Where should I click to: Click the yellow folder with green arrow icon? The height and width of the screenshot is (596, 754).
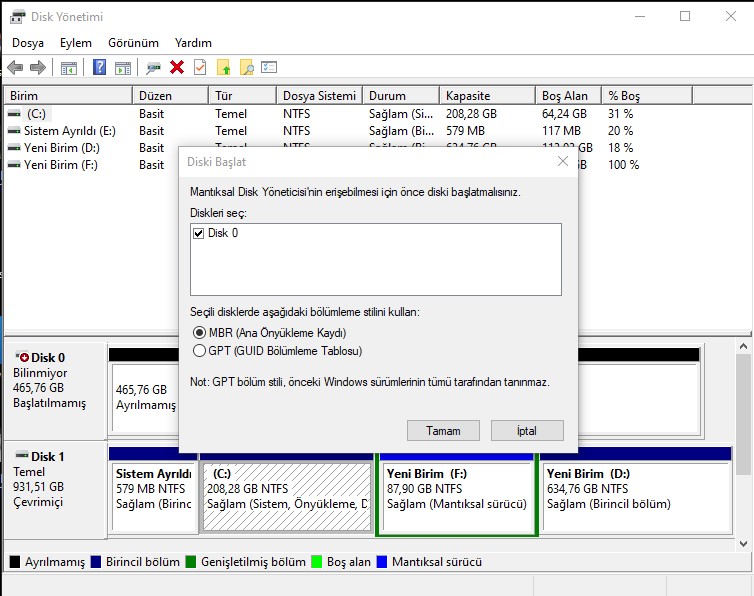(x=224, y=67)
